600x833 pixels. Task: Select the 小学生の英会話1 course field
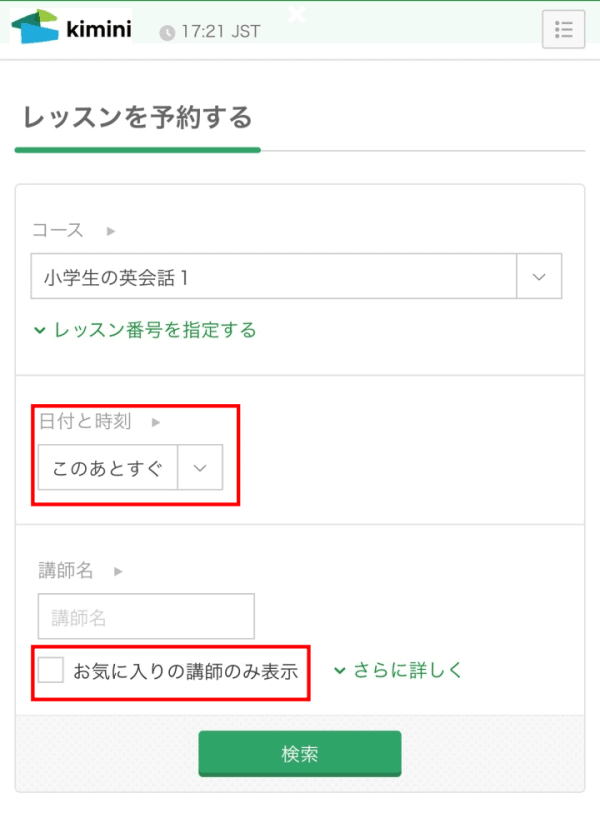click(280, 276)
